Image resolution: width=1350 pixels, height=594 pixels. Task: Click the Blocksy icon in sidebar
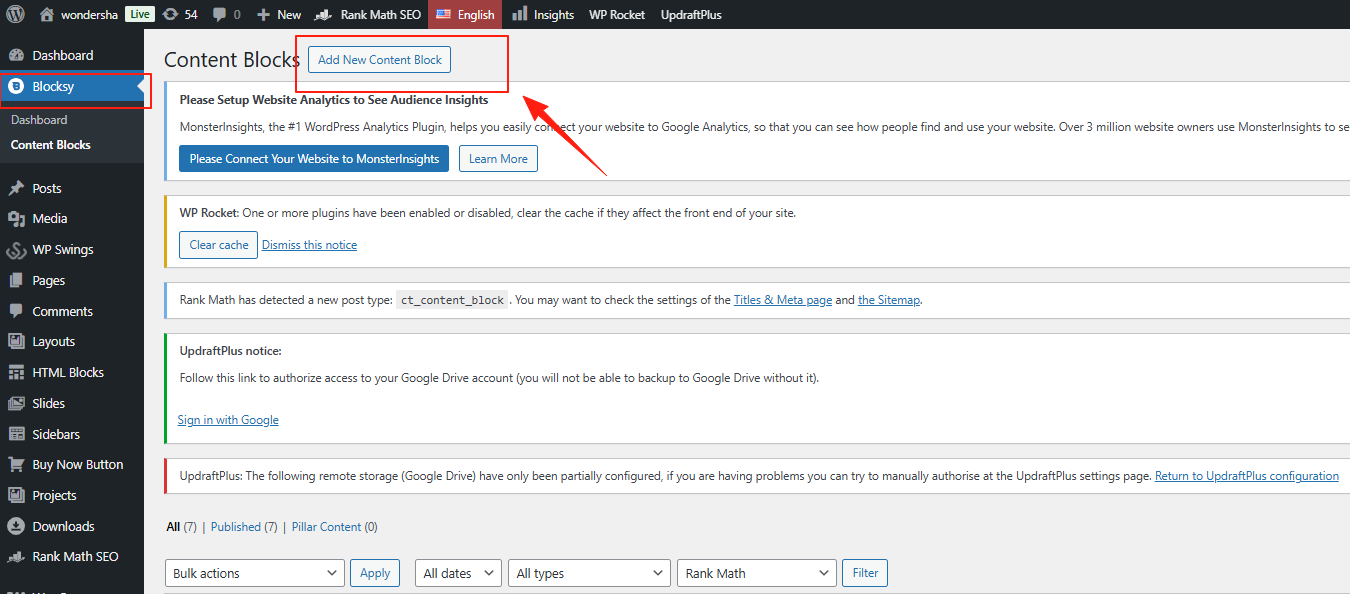(16, 87)
